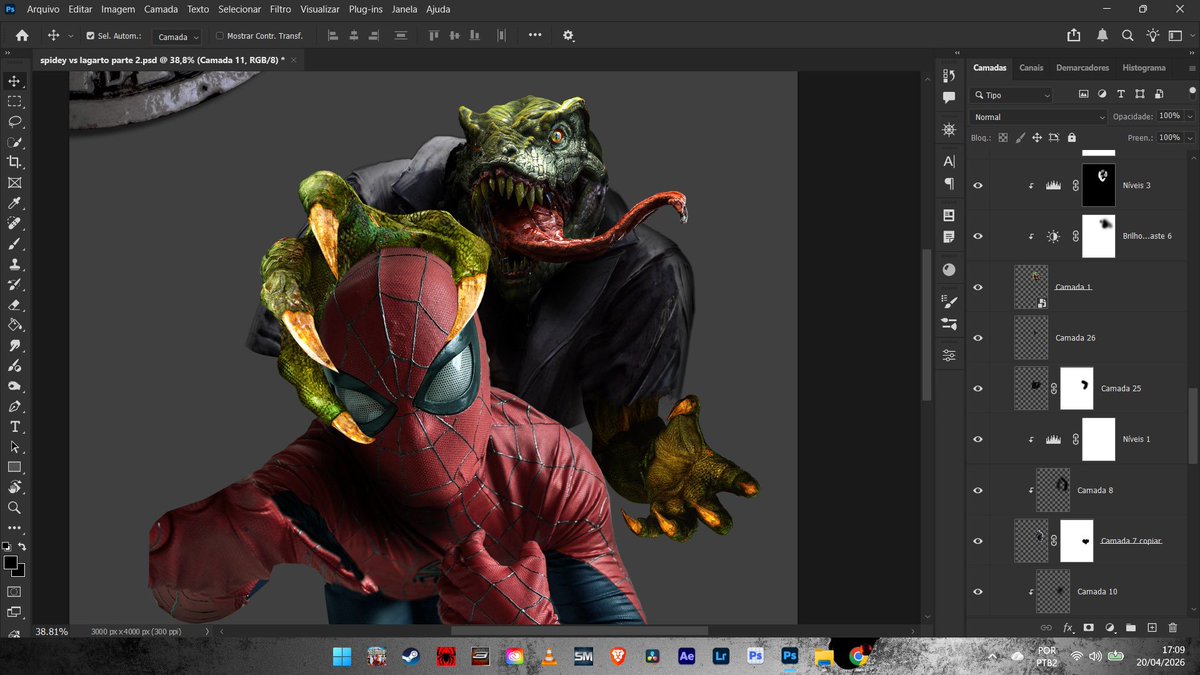Switch to the Canais tab

point(1031,68)
